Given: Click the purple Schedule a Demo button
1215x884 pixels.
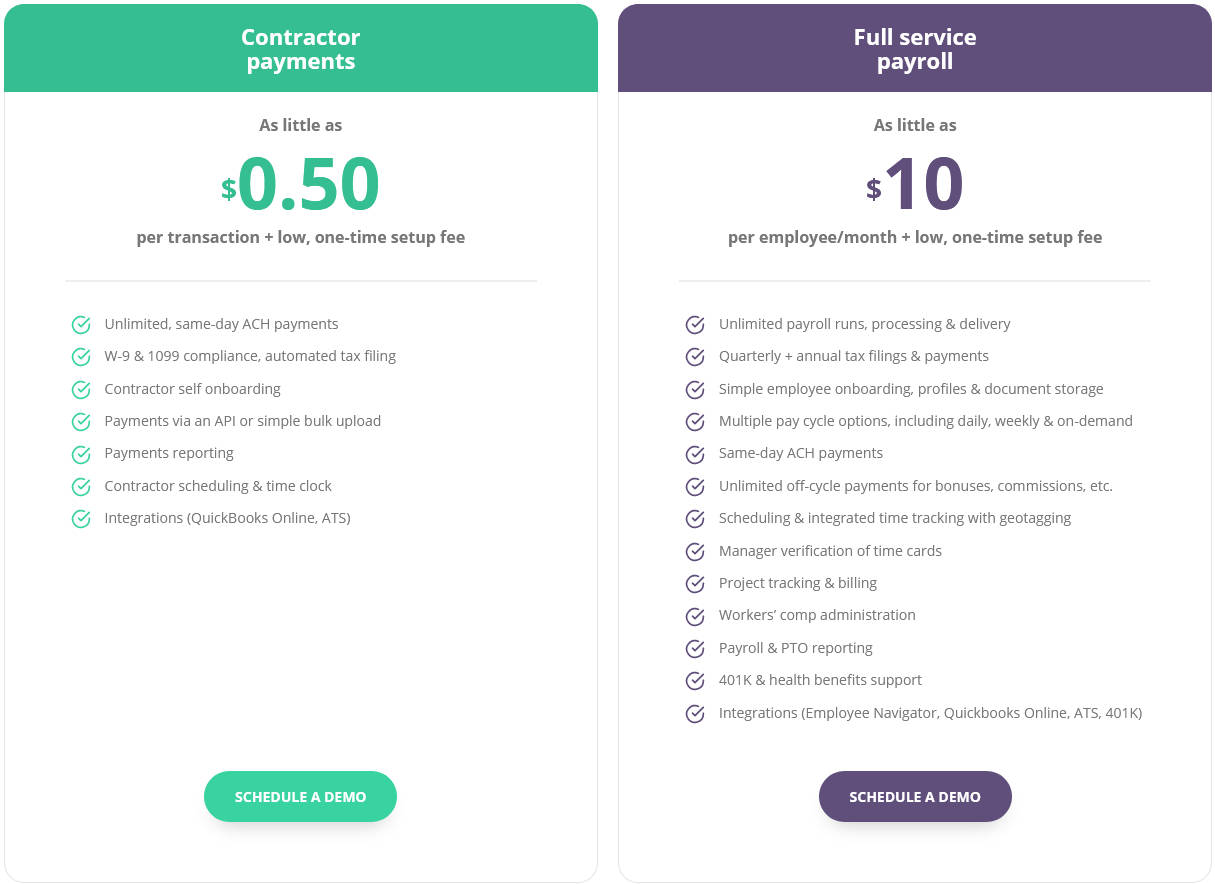Looking at the screenshot, I should [x=915, y=797].
